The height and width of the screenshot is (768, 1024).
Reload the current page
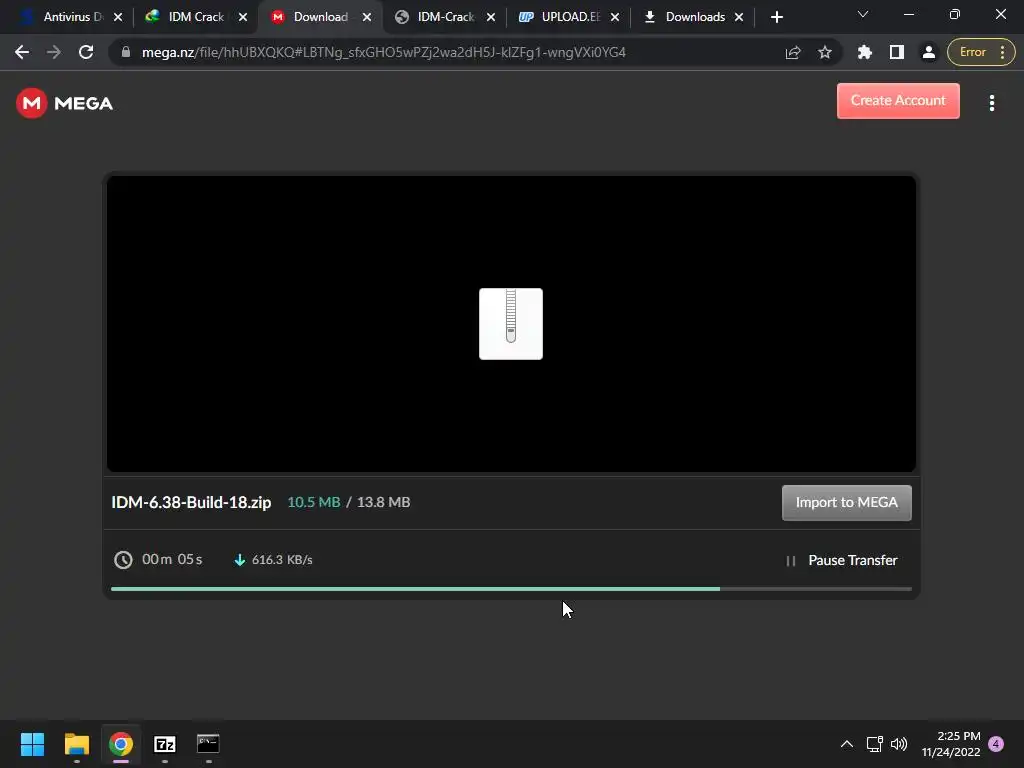(x=86, y=52)
